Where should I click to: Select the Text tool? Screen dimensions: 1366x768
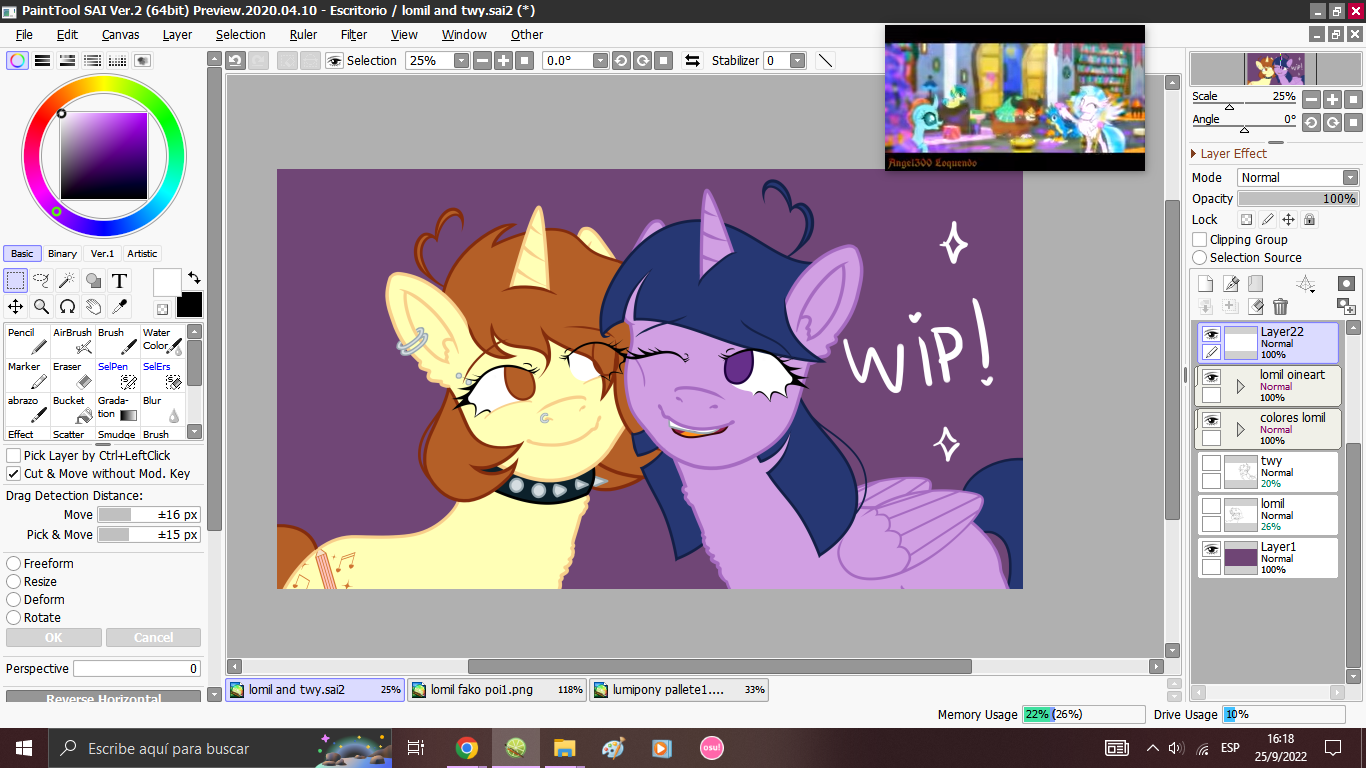tap(119, 280)
